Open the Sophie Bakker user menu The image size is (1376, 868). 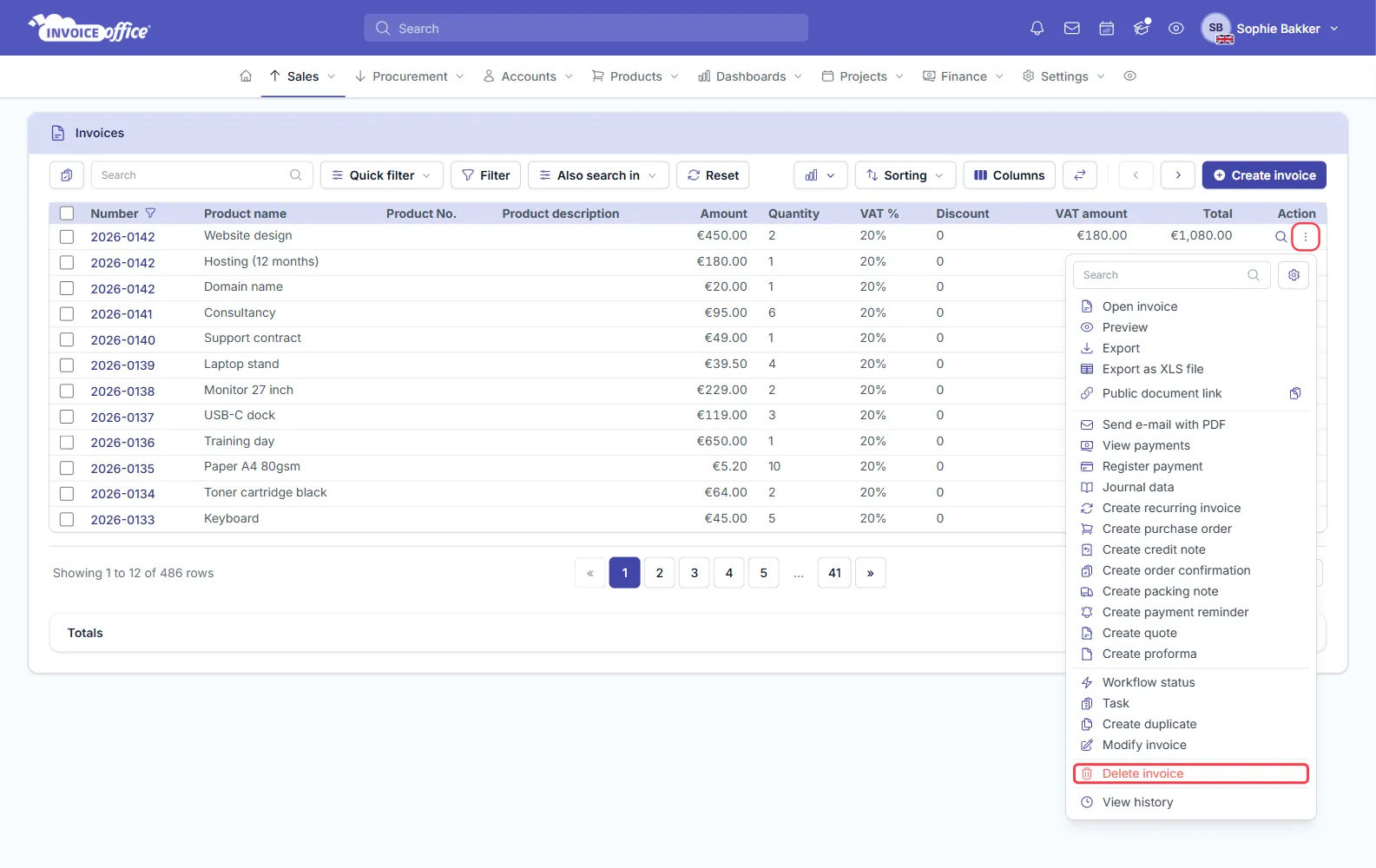coord(1270,29)
